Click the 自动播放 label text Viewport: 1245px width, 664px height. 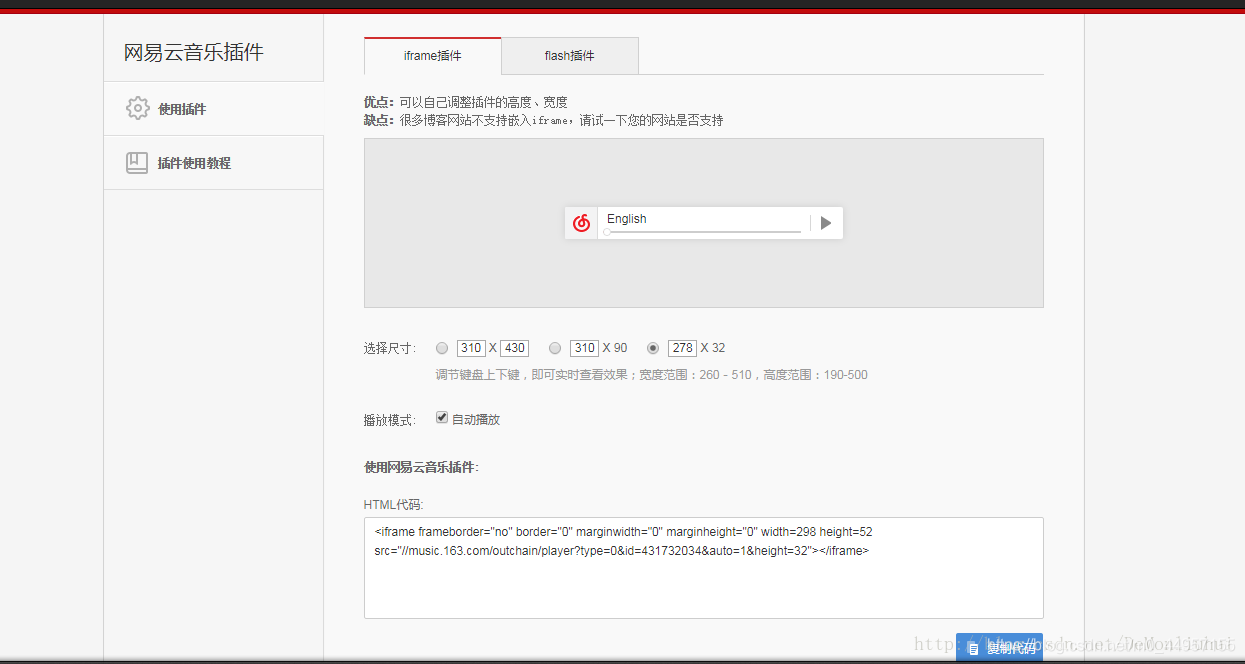click(476, 419)
